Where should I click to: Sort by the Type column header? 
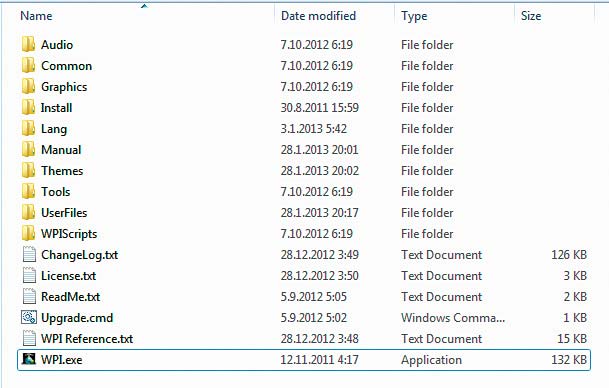click(x=414, y=16)
